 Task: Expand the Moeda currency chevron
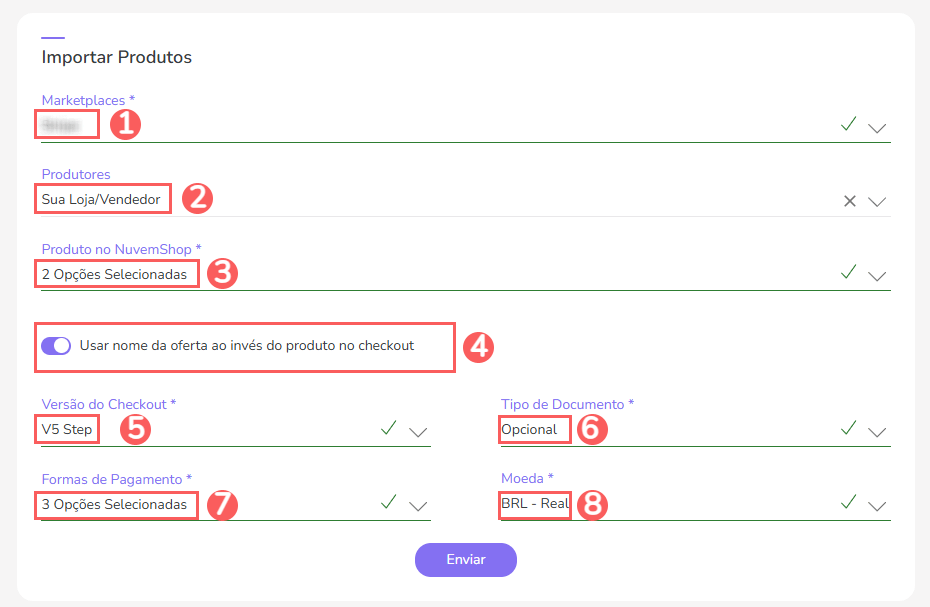click(877, 506)
